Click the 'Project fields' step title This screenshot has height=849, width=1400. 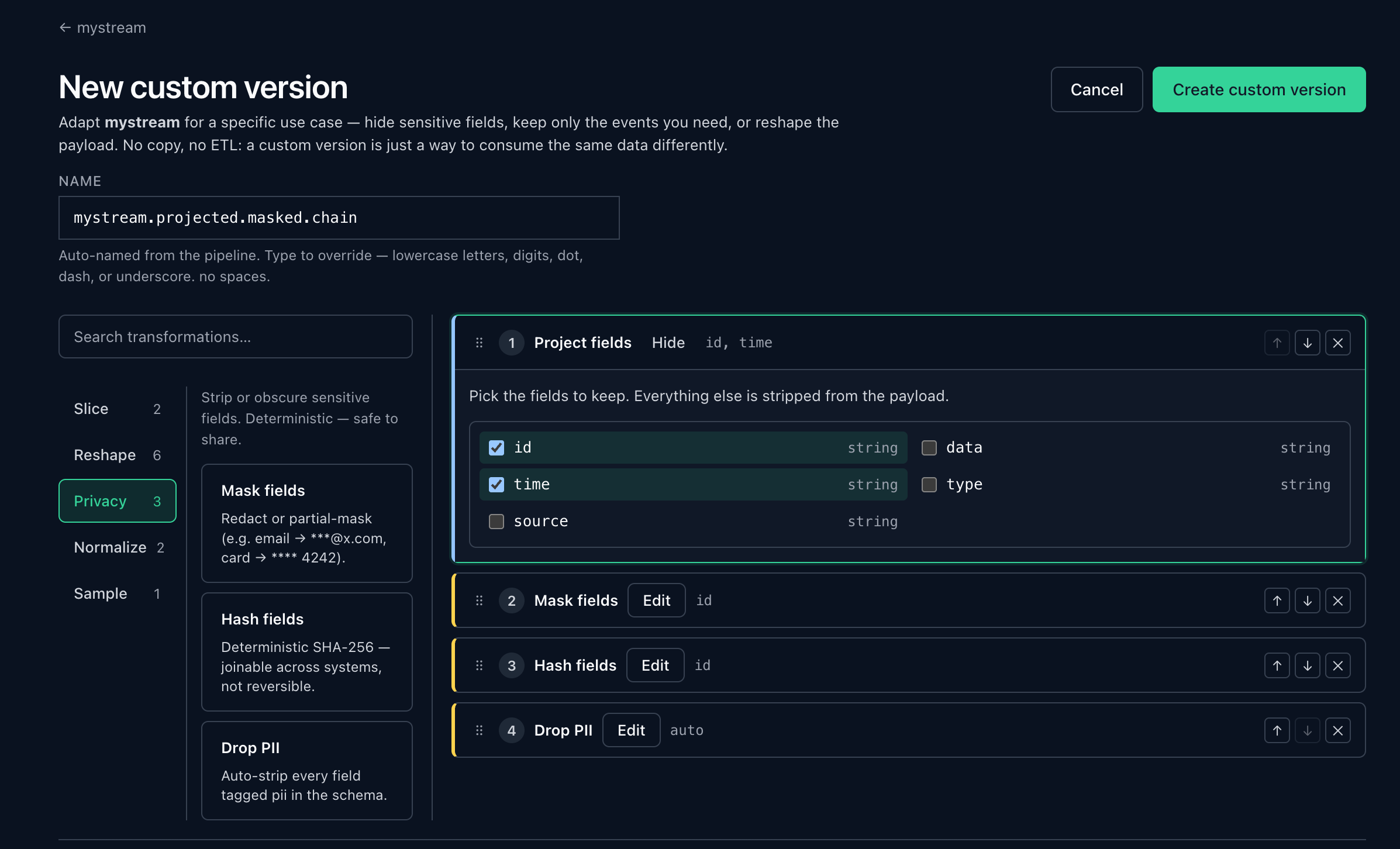(x=583, y=343)
